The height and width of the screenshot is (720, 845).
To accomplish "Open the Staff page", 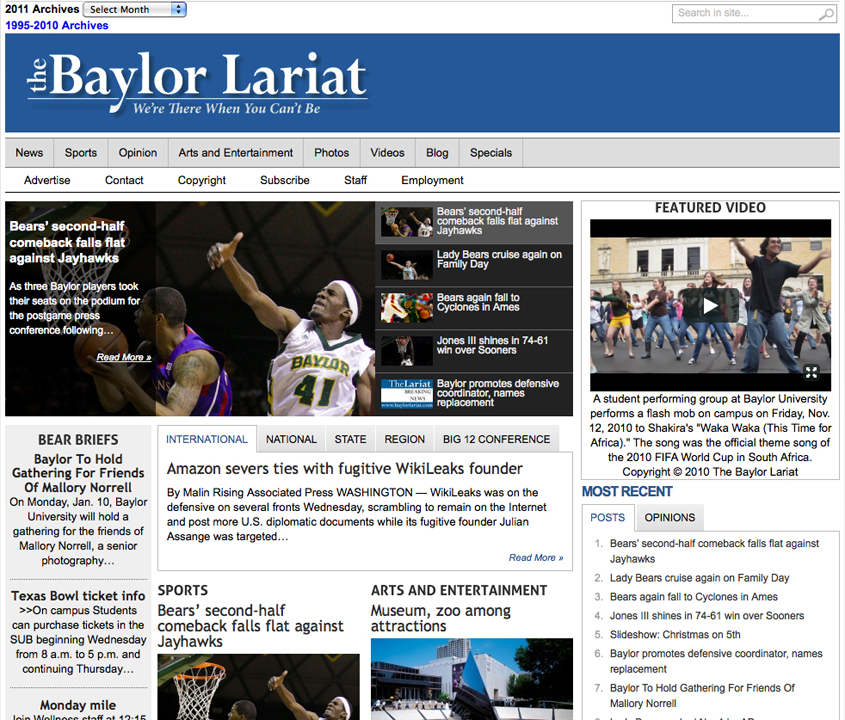I will [x=355, y=181].
